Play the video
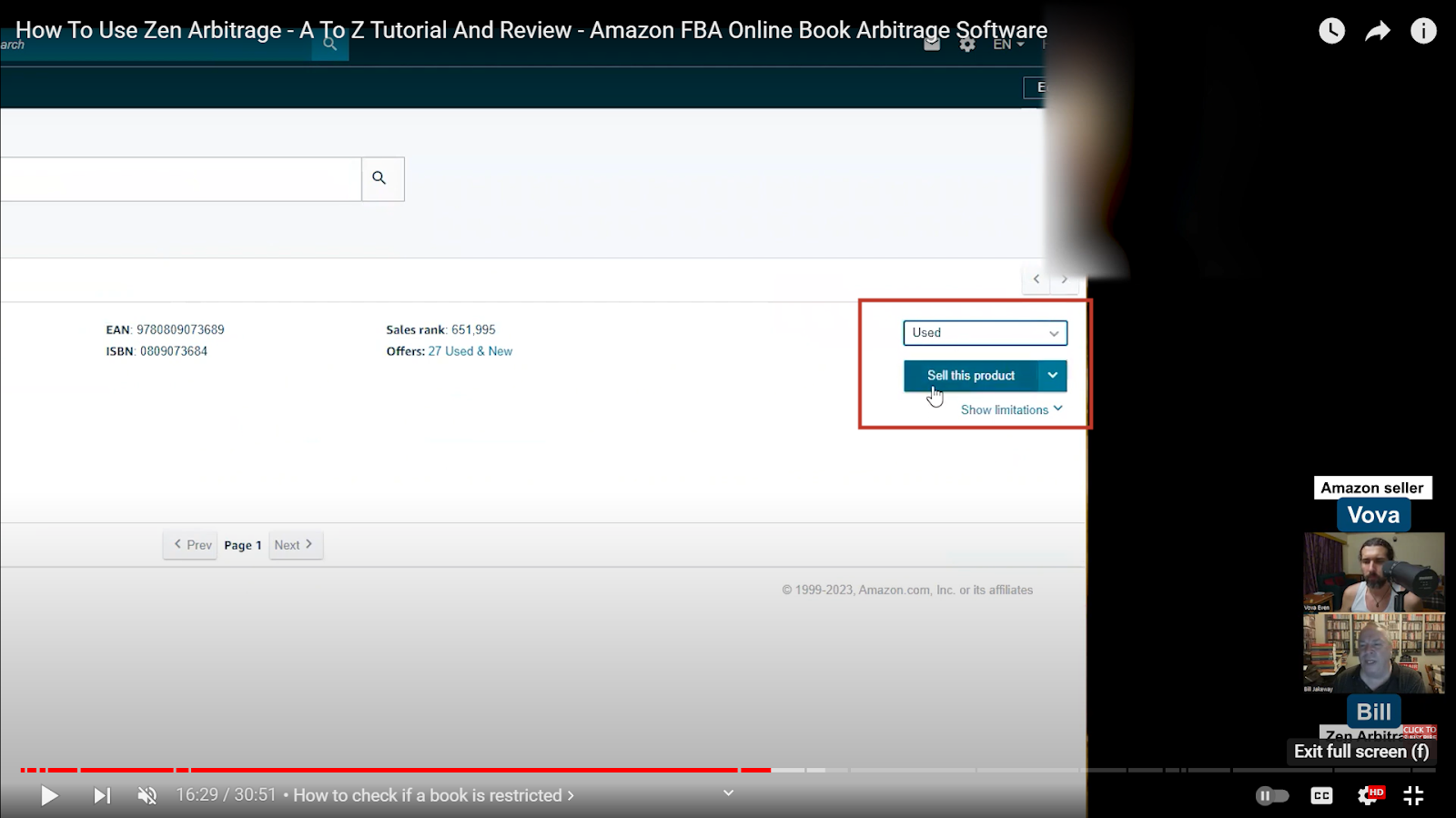Image resolution: width=1456 pixels, height=818 pixels. pyautogui.click(x=49, y=796)
